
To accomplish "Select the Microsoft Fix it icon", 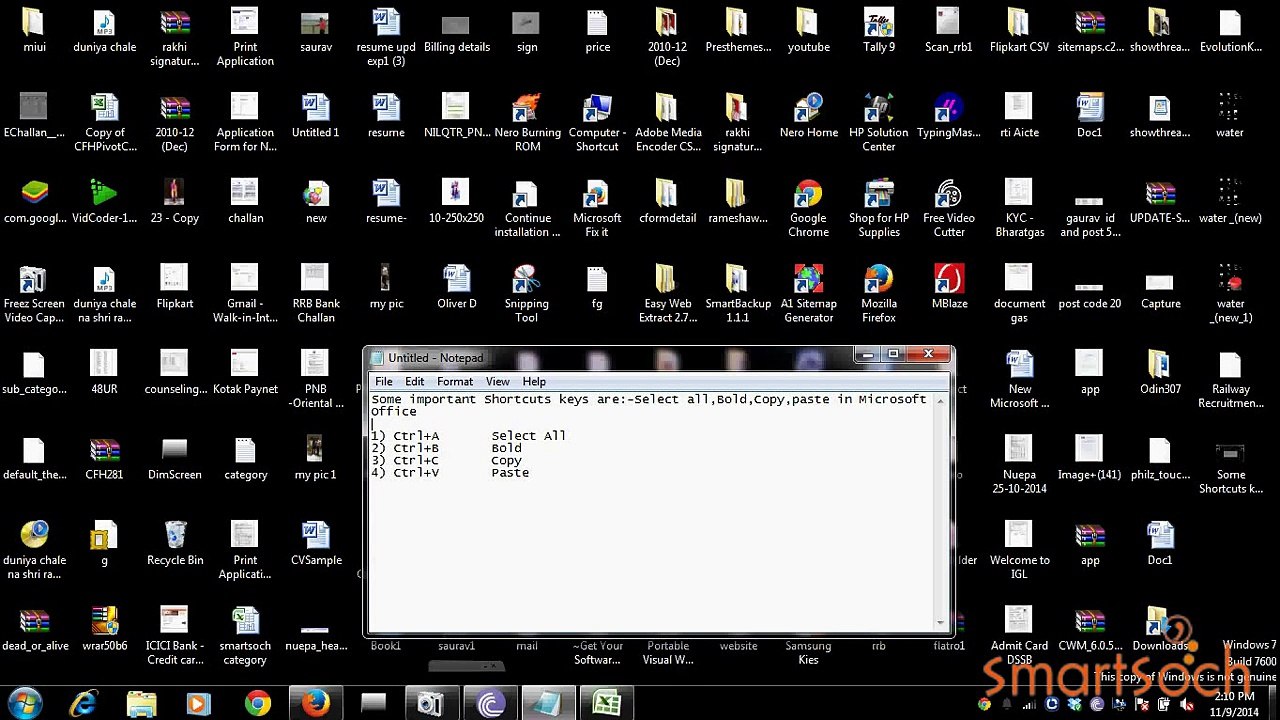I will tap(597, 209).
